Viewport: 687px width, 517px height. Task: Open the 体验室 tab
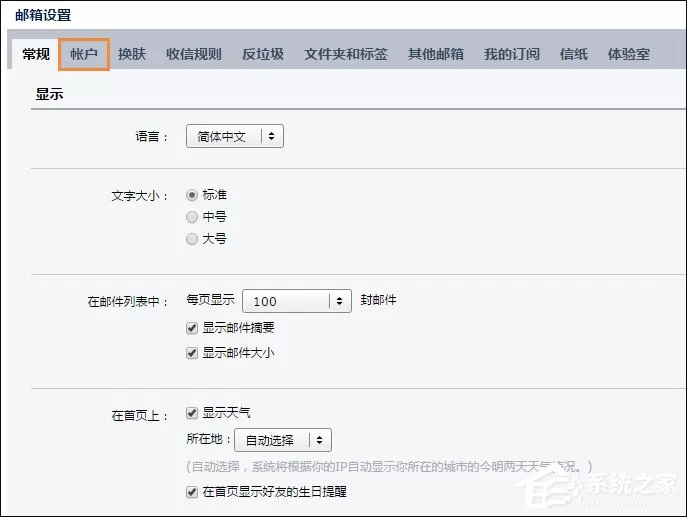tap(629, 54)
